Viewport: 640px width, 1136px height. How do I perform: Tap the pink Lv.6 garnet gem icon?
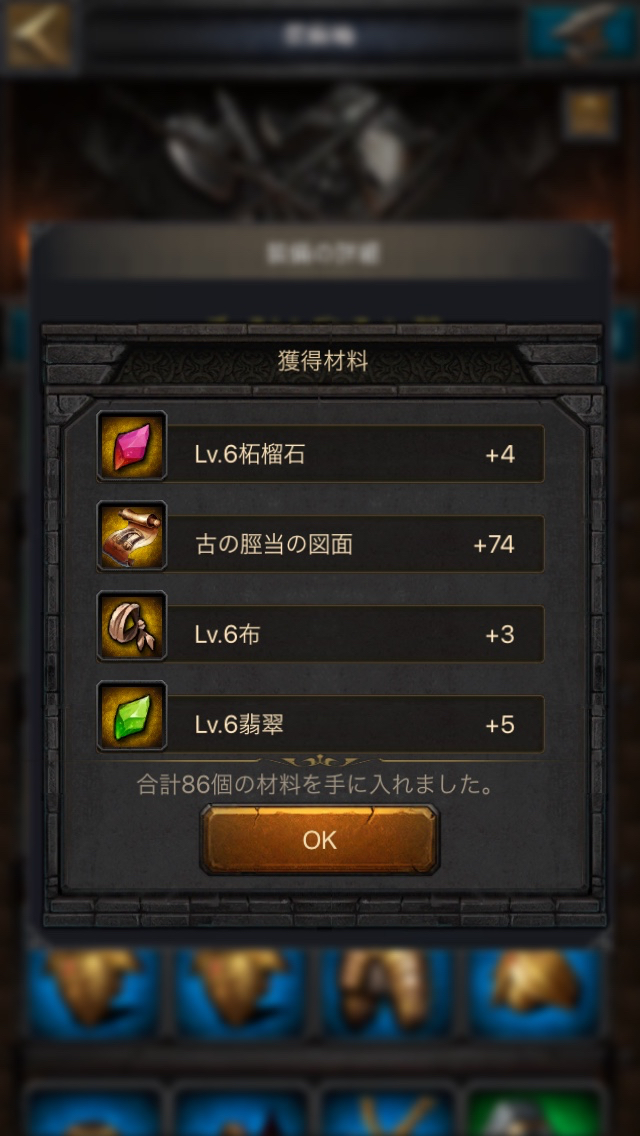132,446
